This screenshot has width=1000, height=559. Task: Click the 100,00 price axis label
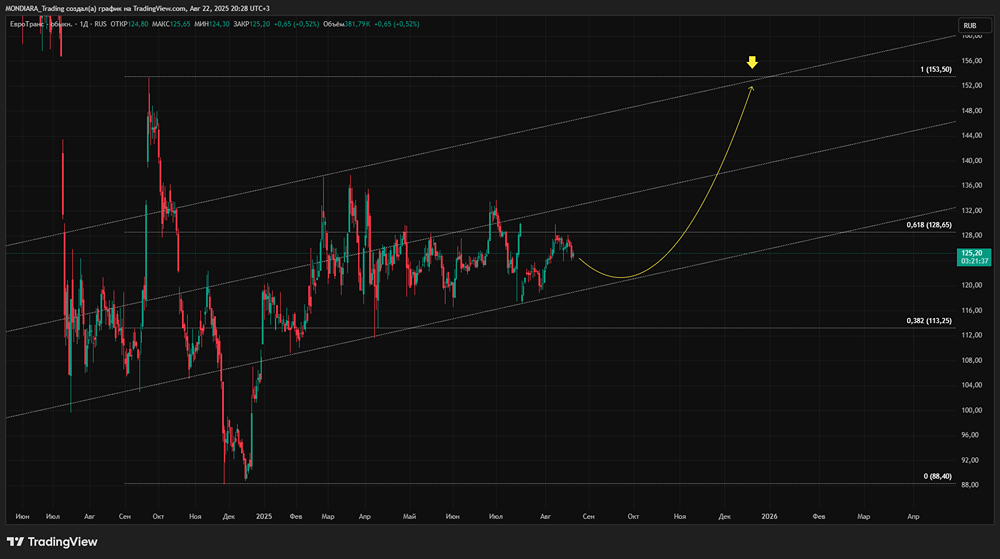pyautogui.click(x=971, y=410)
